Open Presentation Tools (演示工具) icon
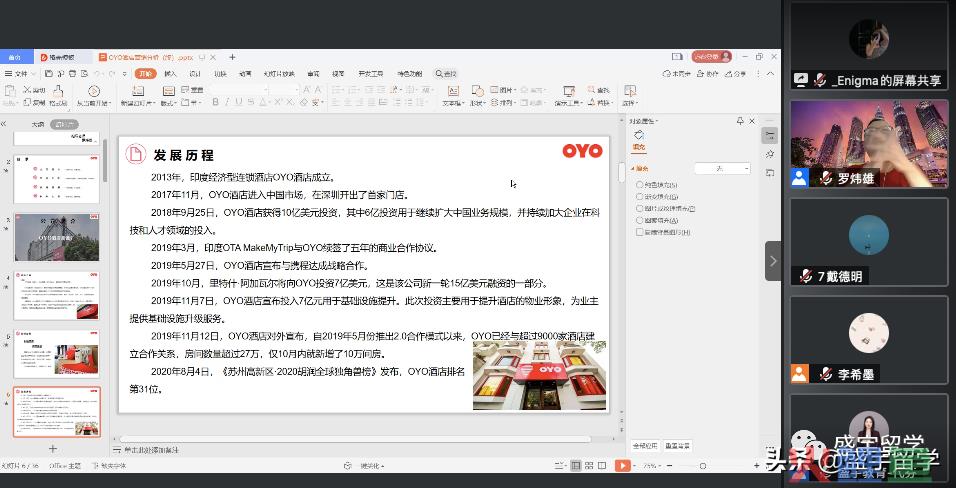The image size is (956, 488). 568,91
